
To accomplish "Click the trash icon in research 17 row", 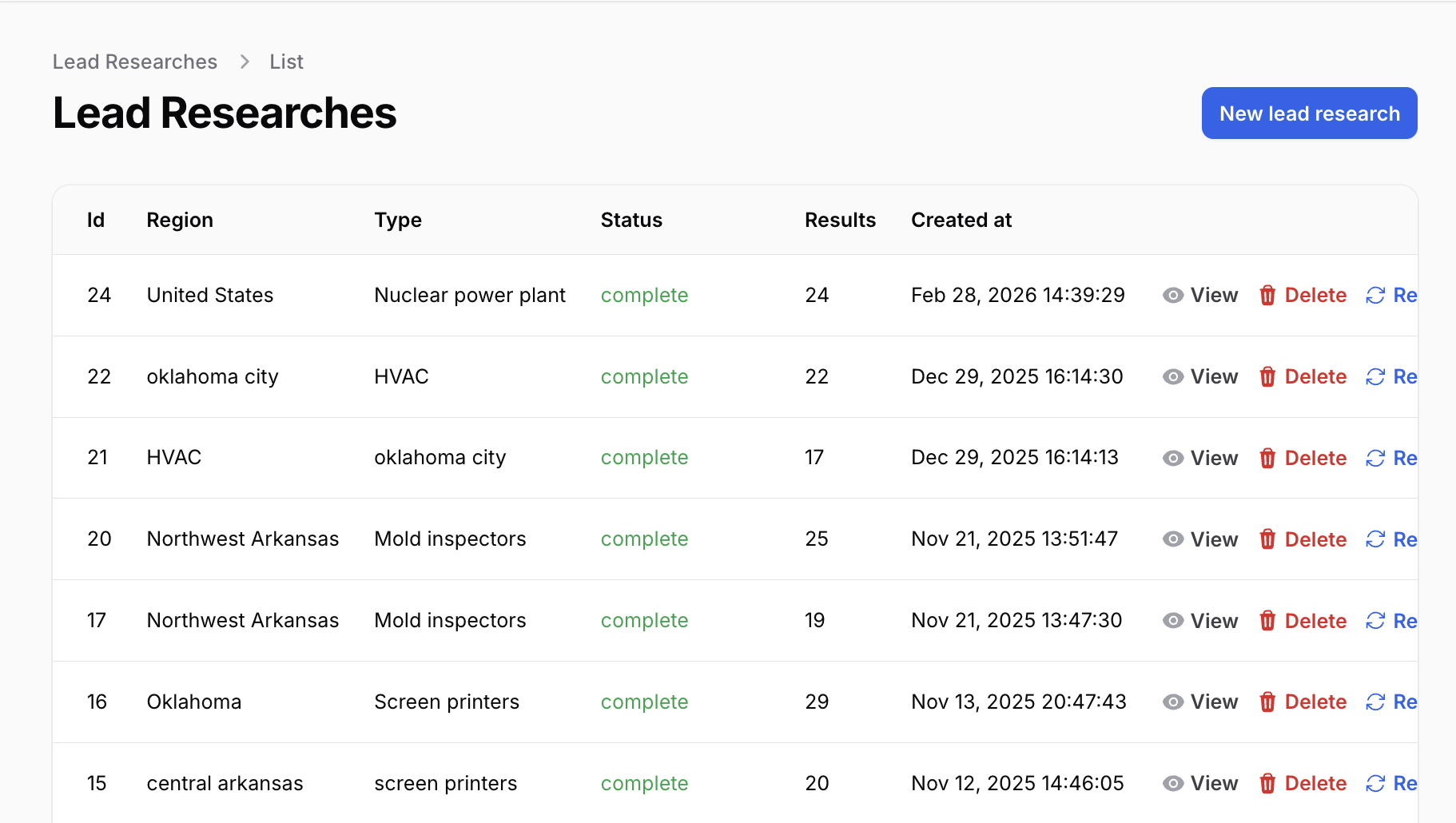I will (x=1267, y=621).
